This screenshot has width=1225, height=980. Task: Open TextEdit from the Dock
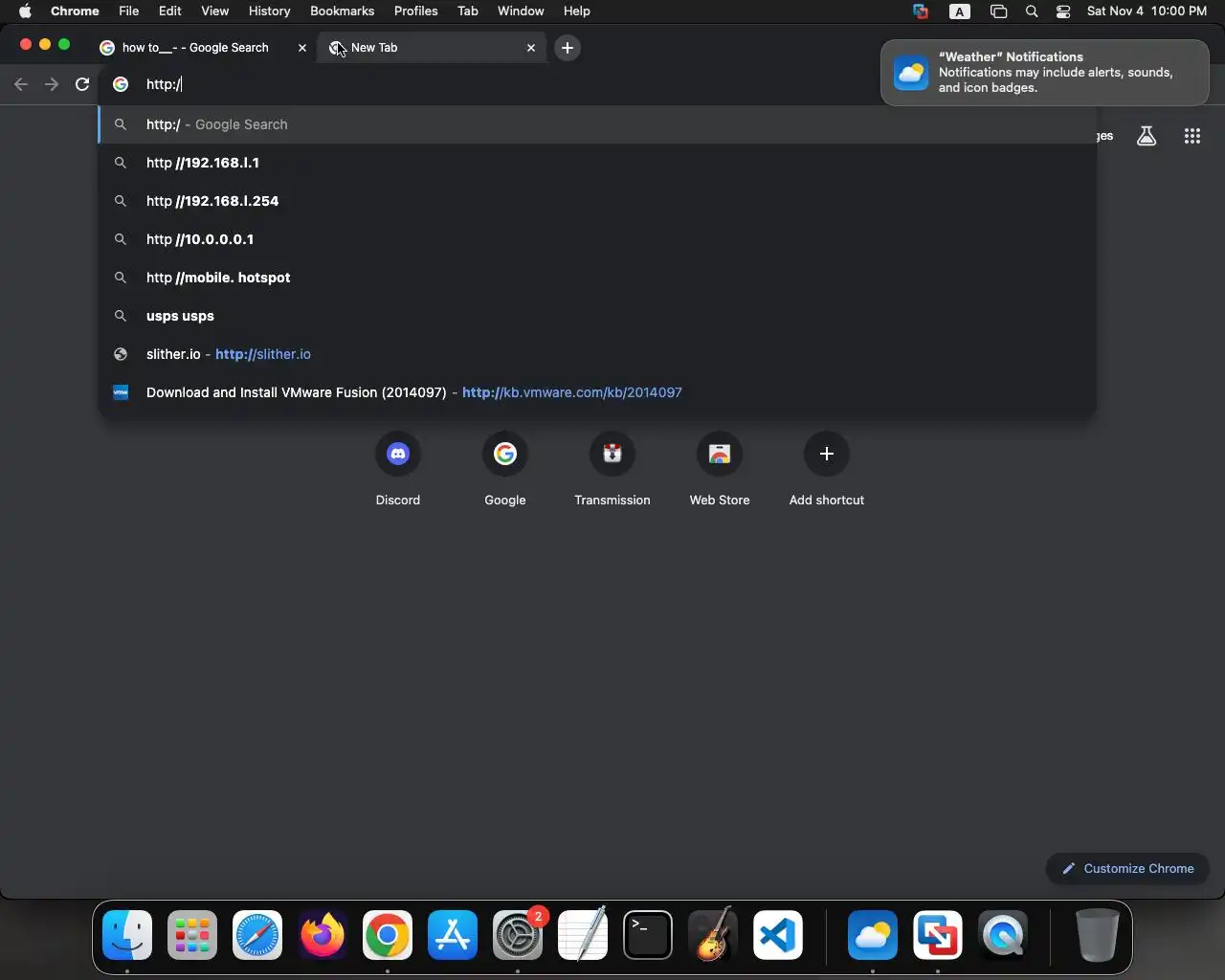(x=583, y=935)
